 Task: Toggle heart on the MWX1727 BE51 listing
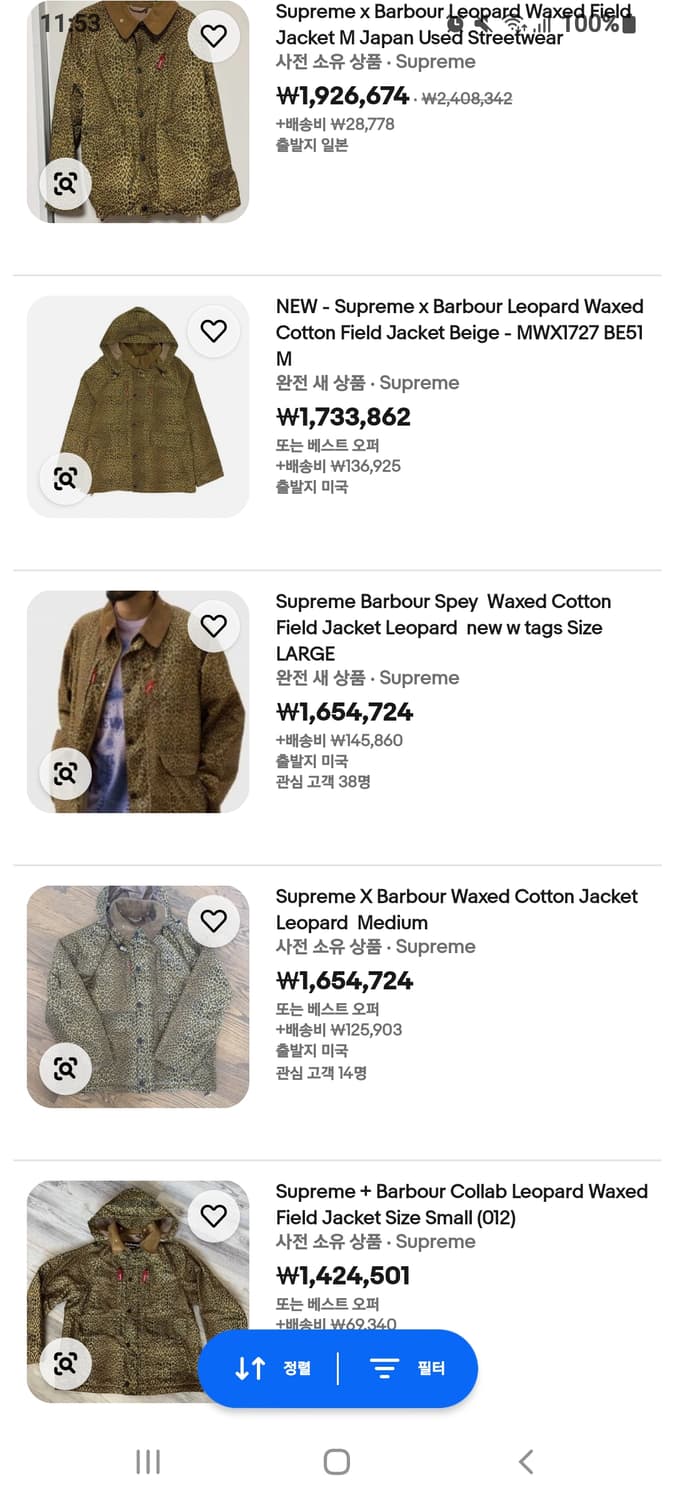point(213,331)
